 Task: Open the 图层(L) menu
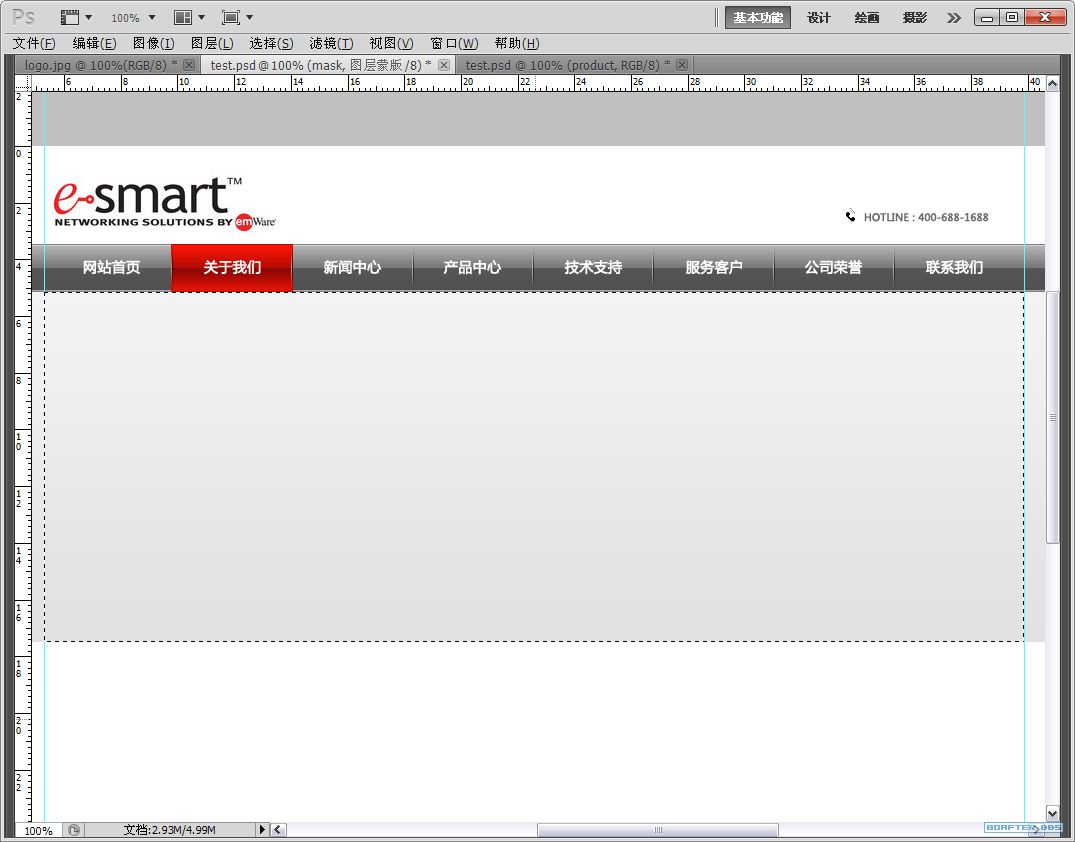tap(212, 43)
